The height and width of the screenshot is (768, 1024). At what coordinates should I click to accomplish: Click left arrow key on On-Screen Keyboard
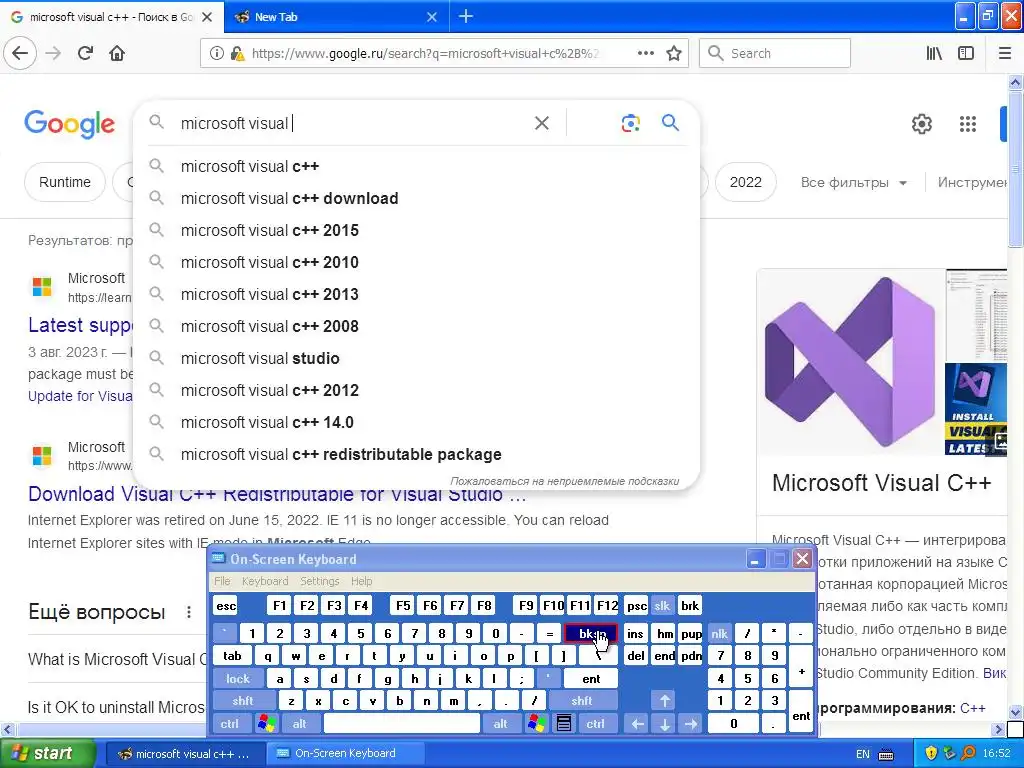pos(637,724)
